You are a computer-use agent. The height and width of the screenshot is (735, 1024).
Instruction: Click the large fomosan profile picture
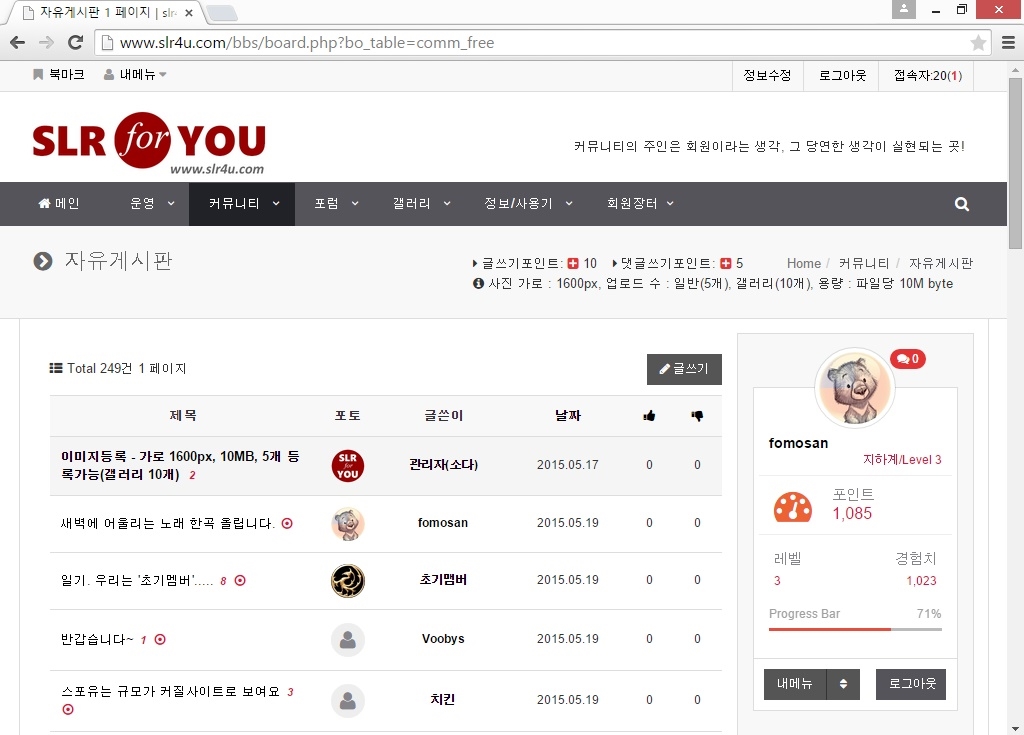tap(855, 387)
